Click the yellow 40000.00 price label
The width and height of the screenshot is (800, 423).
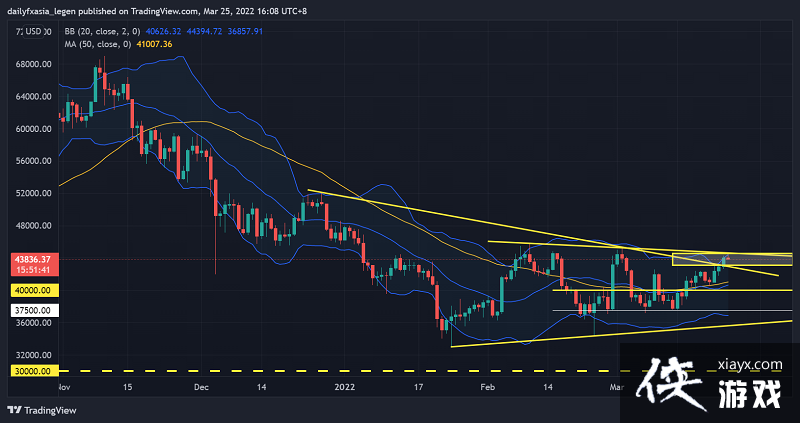pos(34,290)
